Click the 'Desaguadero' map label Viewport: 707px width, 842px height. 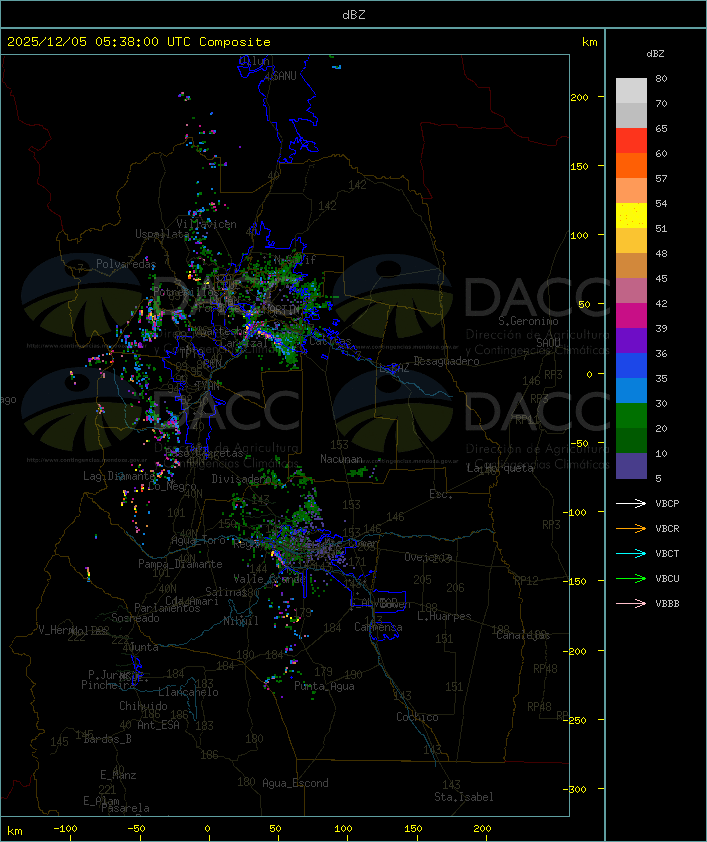446,361
